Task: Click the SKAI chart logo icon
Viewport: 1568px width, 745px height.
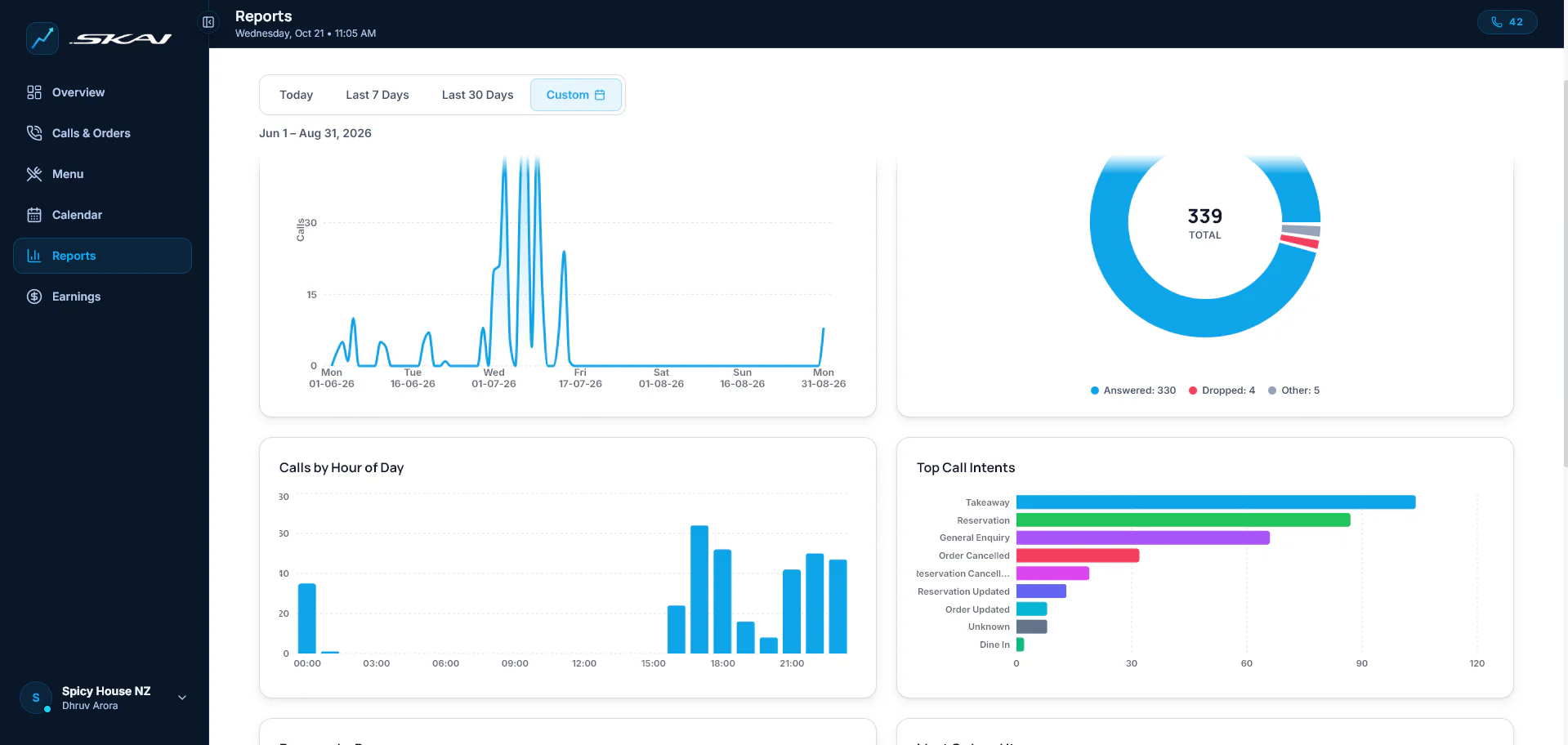Action: click(42, 38)
